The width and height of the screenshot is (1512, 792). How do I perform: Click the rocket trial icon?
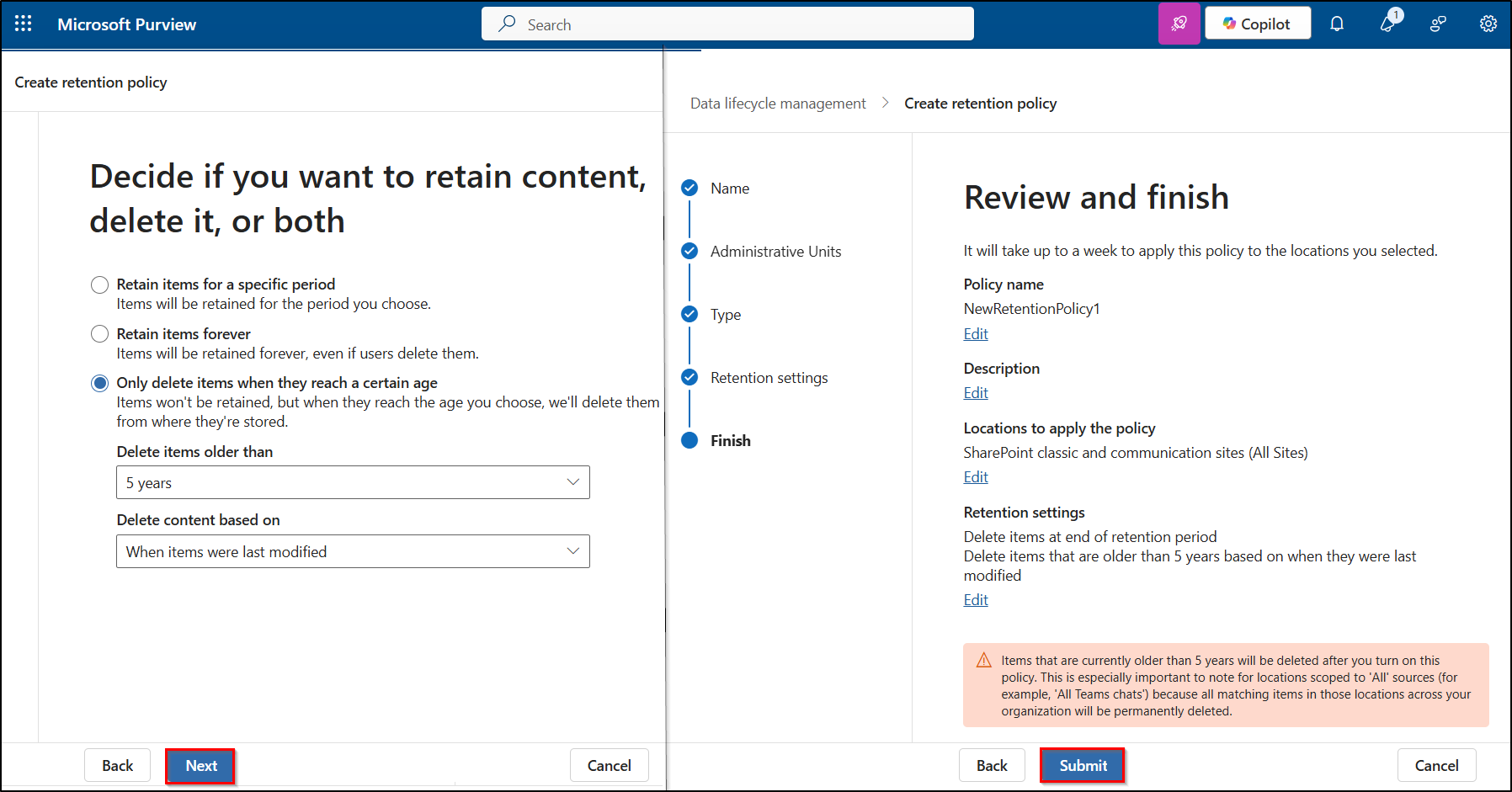tap(1179, 23)
